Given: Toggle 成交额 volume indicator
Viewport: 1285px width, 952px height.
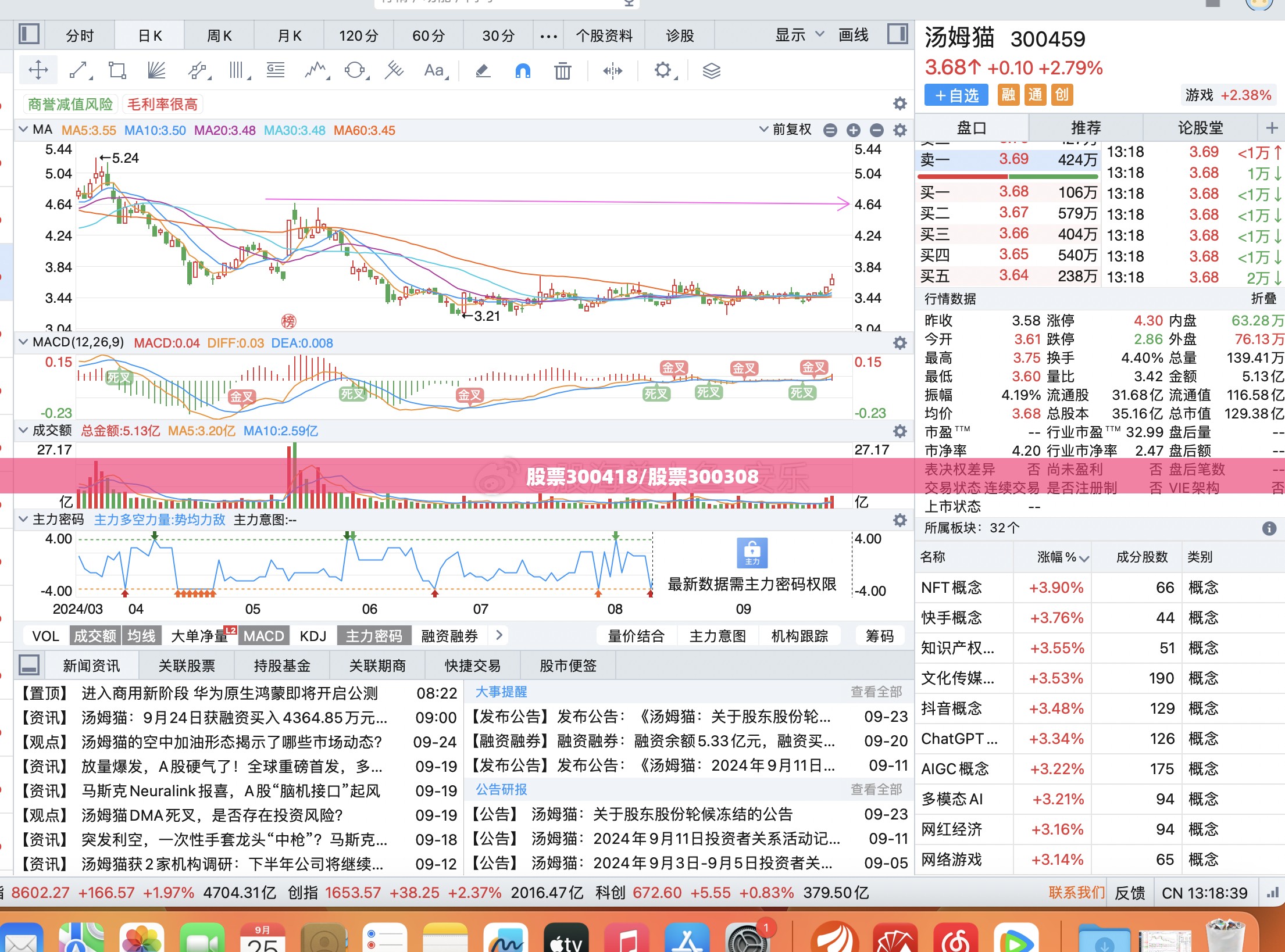Looking at the screenshot, I should 95,636.
